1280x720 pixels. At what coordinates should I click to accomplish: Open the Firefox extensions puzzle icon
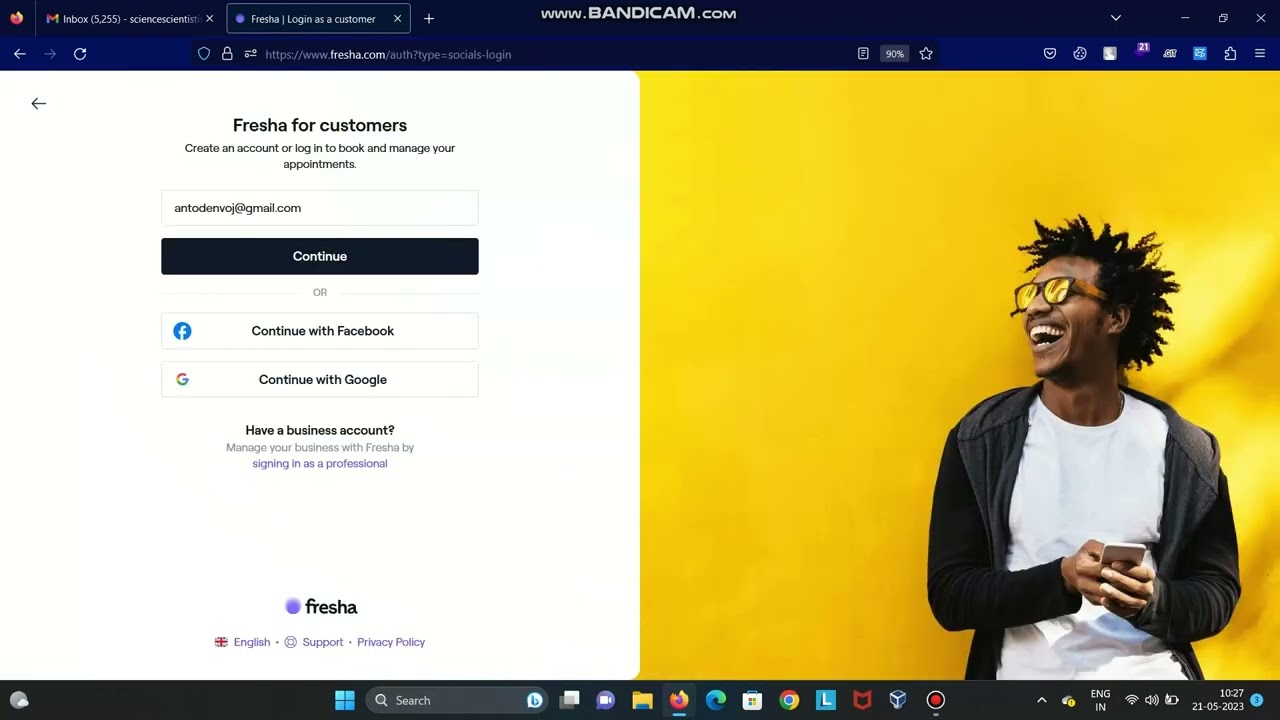pyautogui.click(x=1230, y=54)
